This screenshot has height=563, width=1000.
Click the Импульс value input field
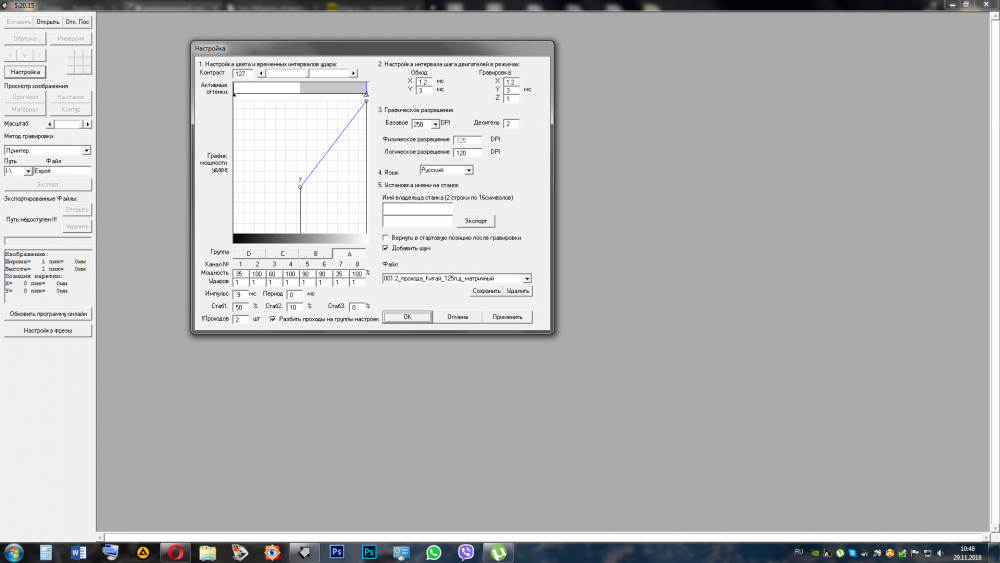pos(239,295)
